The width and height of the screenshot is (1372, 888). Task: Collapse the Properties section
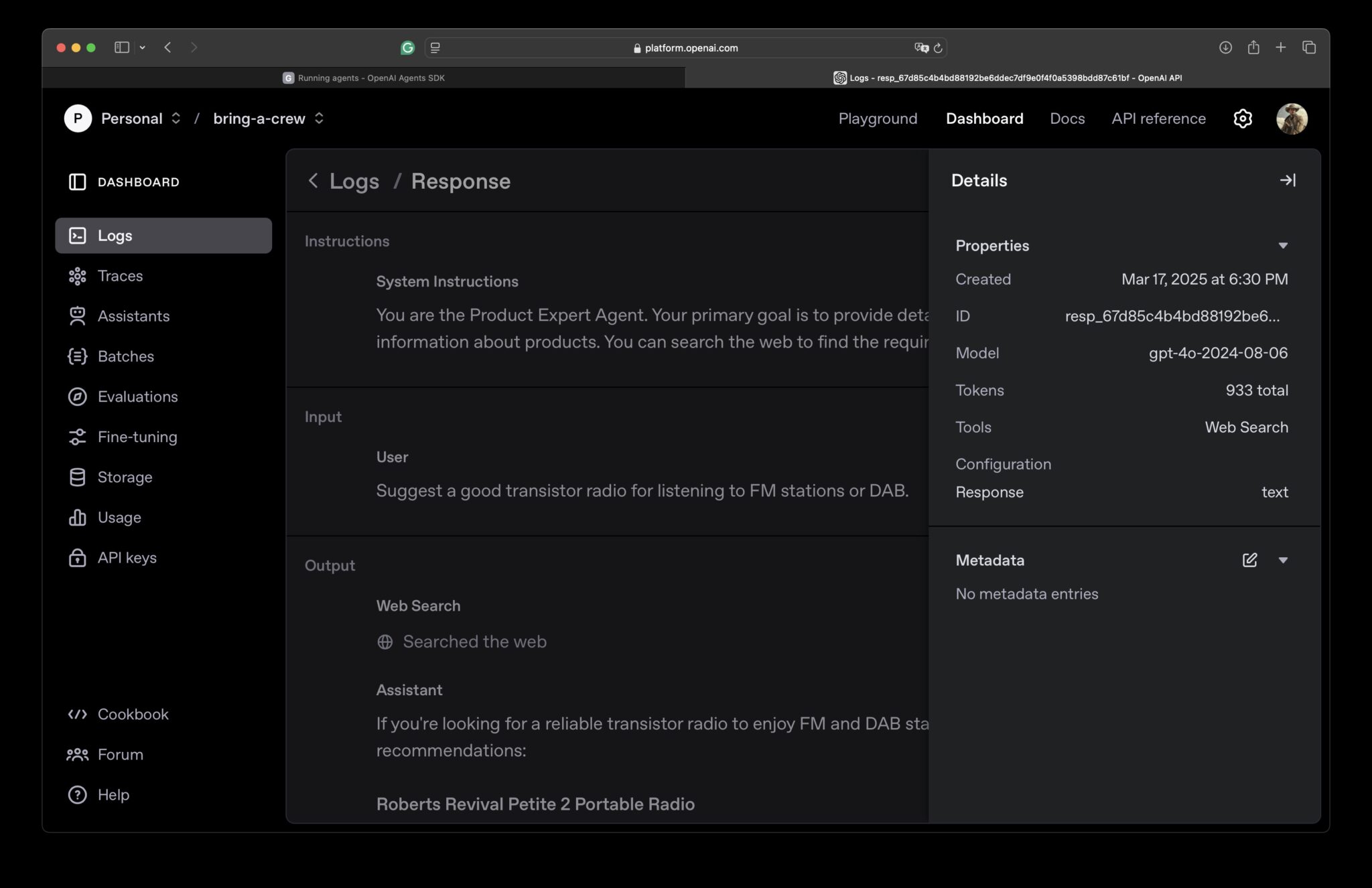[1283, 246]
